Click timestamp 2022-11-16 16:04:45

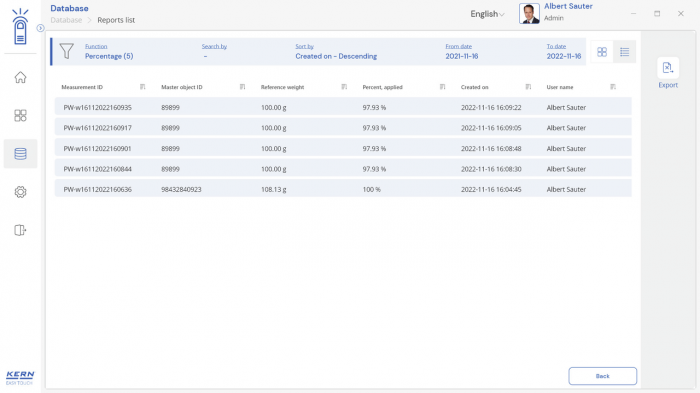pos(491,189)
